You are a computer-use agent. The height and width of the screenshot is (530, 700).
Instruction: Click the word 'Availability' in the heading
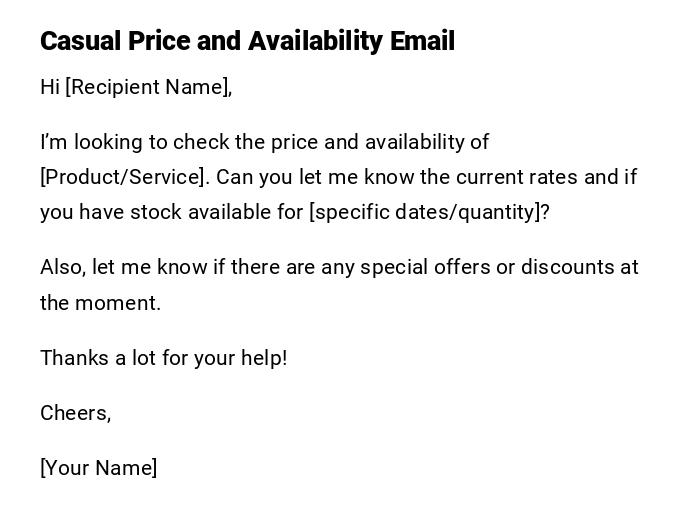click(315, 41)
